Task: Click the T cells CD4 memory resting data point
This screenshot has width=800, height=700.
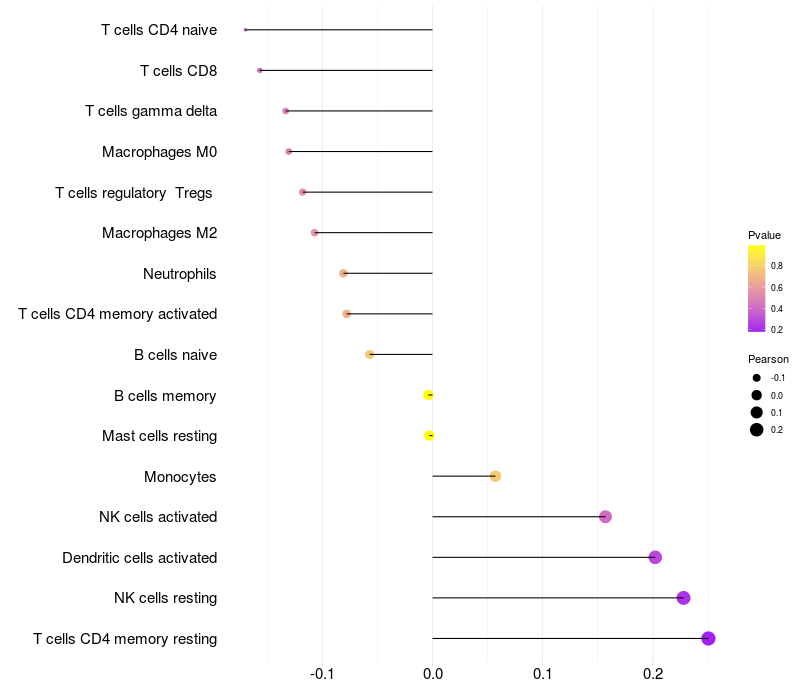Action: tap(708, 638)
